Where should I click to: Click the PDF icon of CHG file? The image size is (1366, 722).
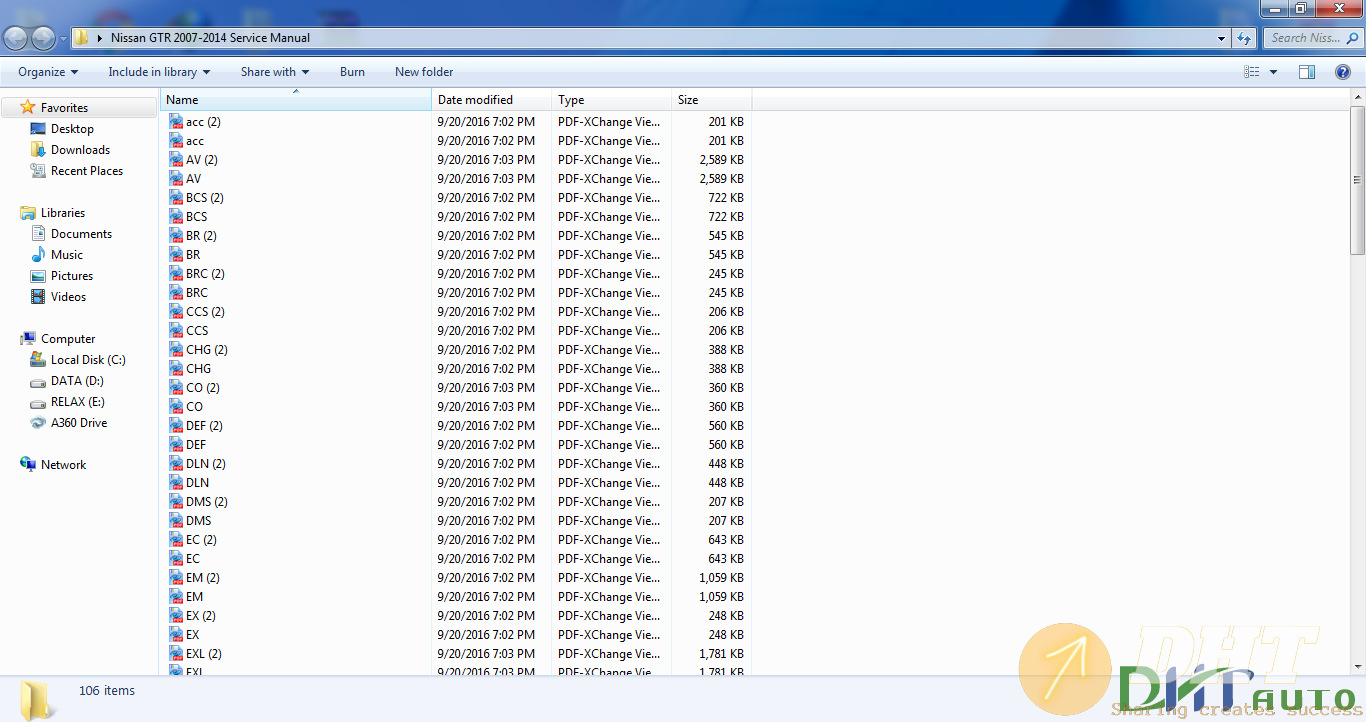[x=176, y=369]
